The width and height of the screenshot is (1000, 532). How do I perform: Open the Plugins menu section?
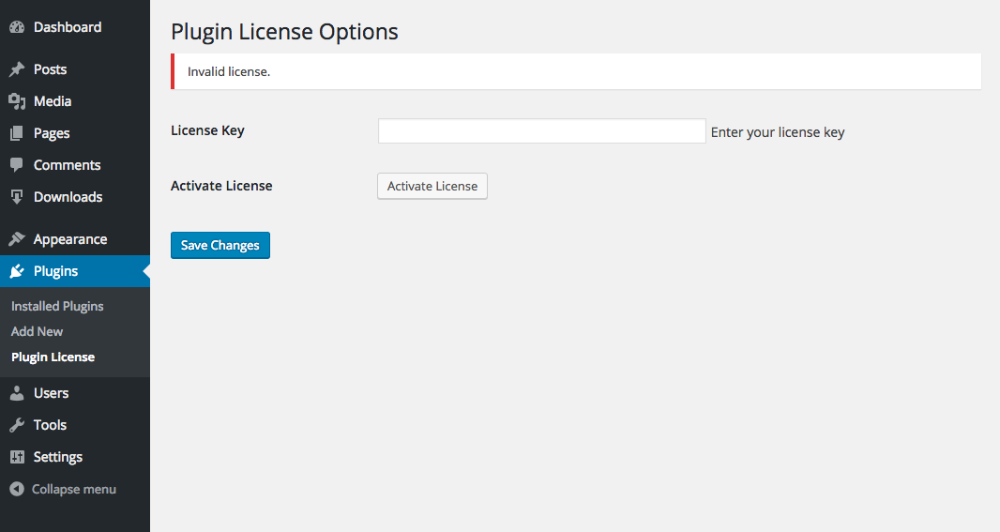pos(56,272)
